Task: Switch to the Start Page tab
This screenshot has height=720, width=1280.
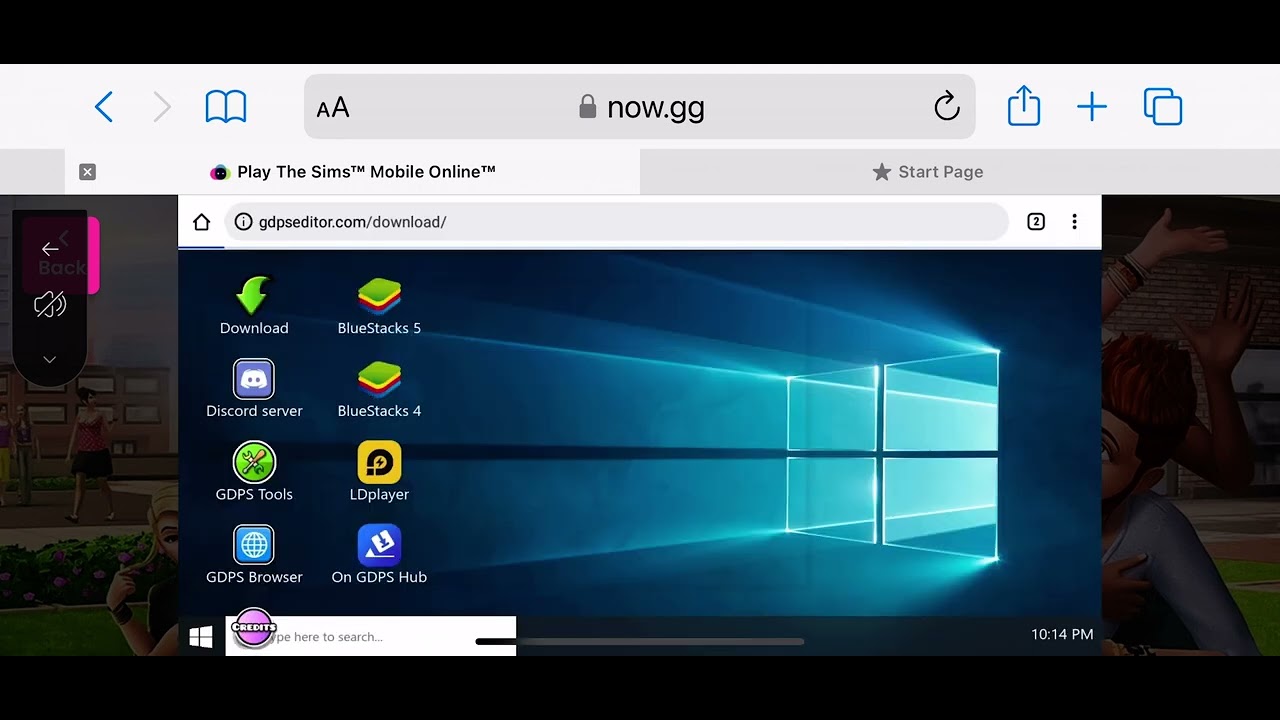Action: click(x=928, y=172)
